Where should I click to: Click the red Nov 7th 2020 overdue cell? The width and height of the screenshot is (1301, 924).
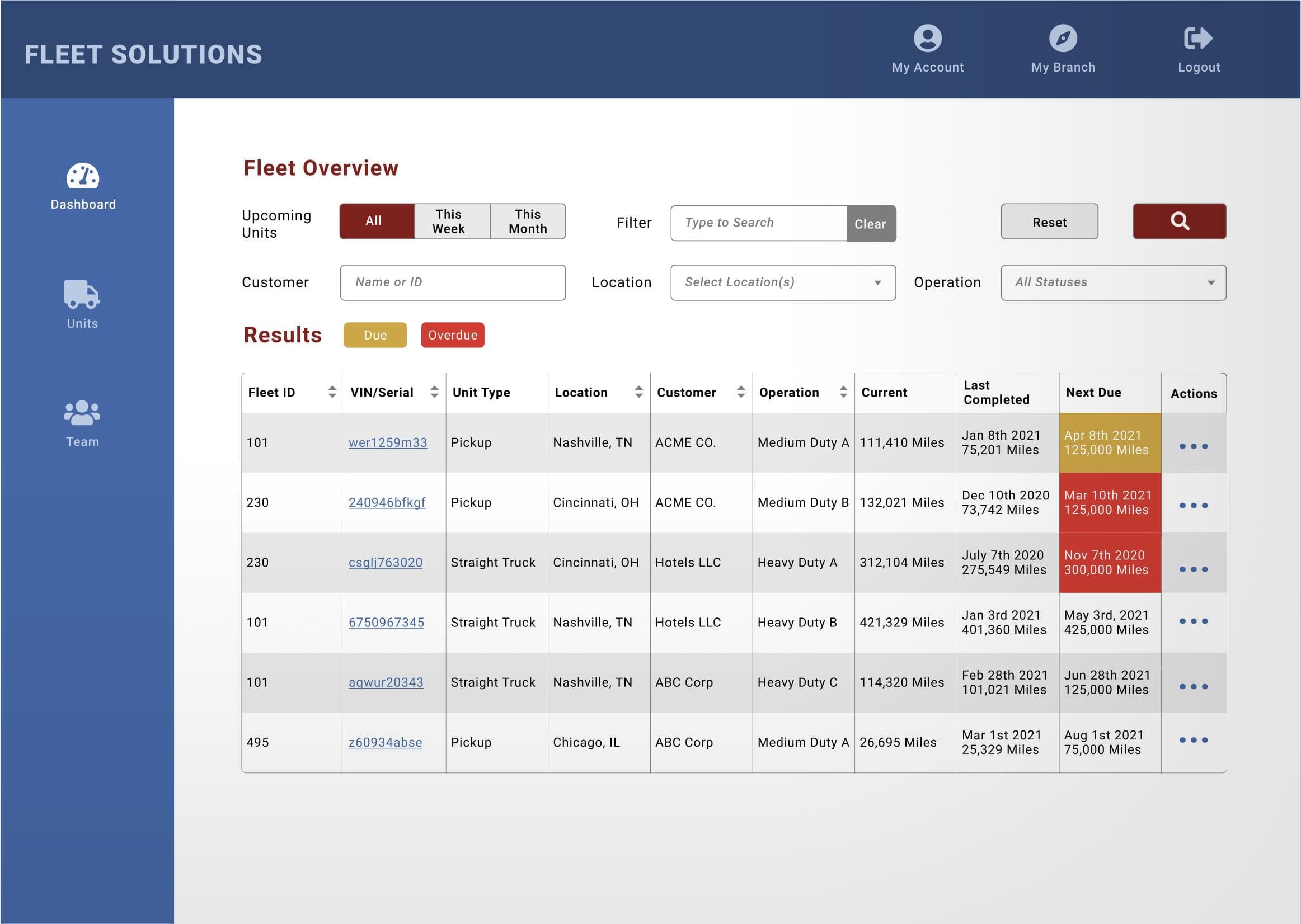1110,563
